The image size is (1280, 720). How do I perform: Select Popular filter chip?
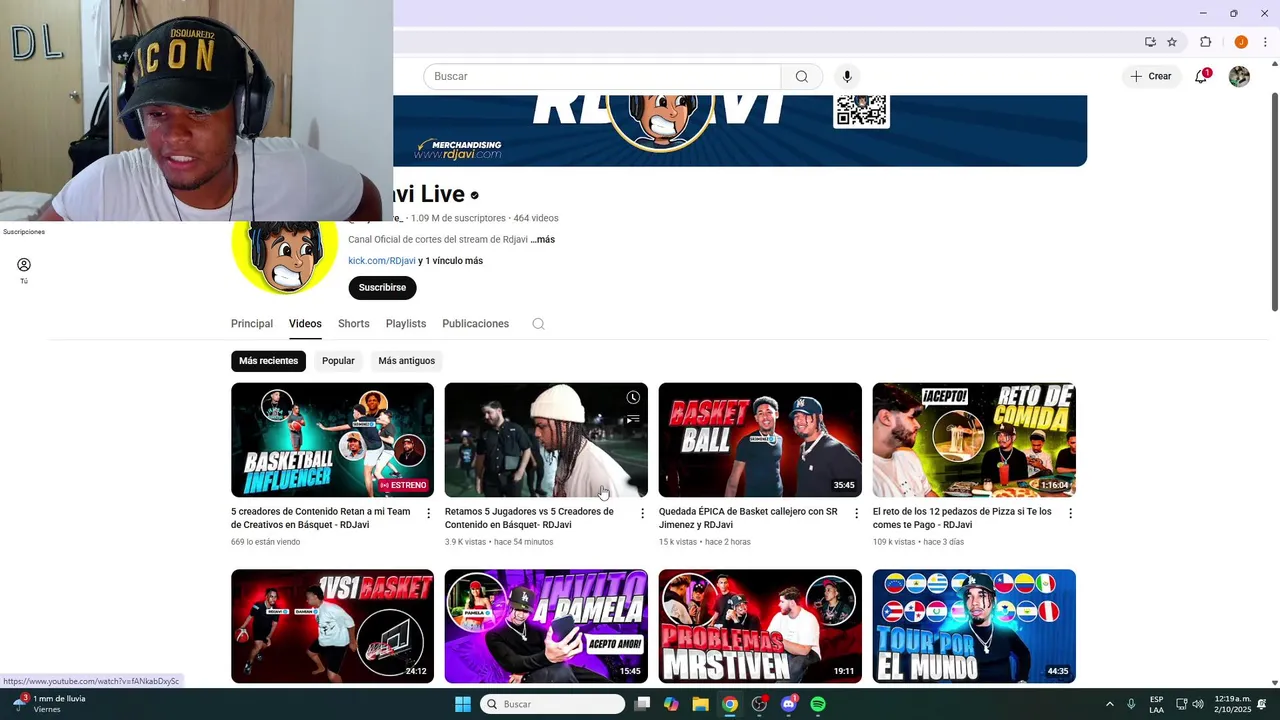pyautogui.click(x=338, y=361)
